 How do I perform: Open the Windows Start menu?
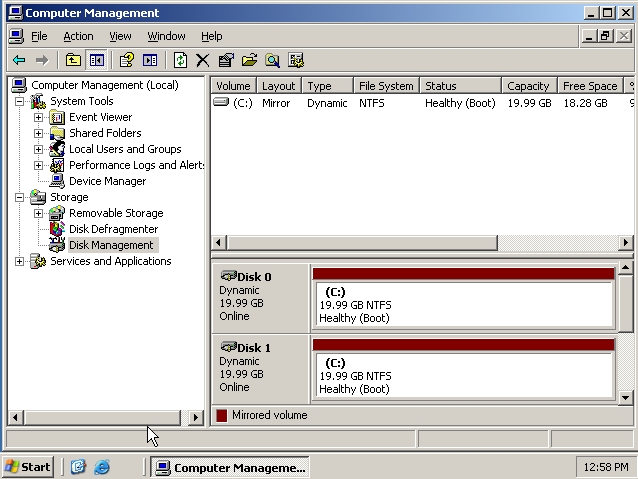28,467
